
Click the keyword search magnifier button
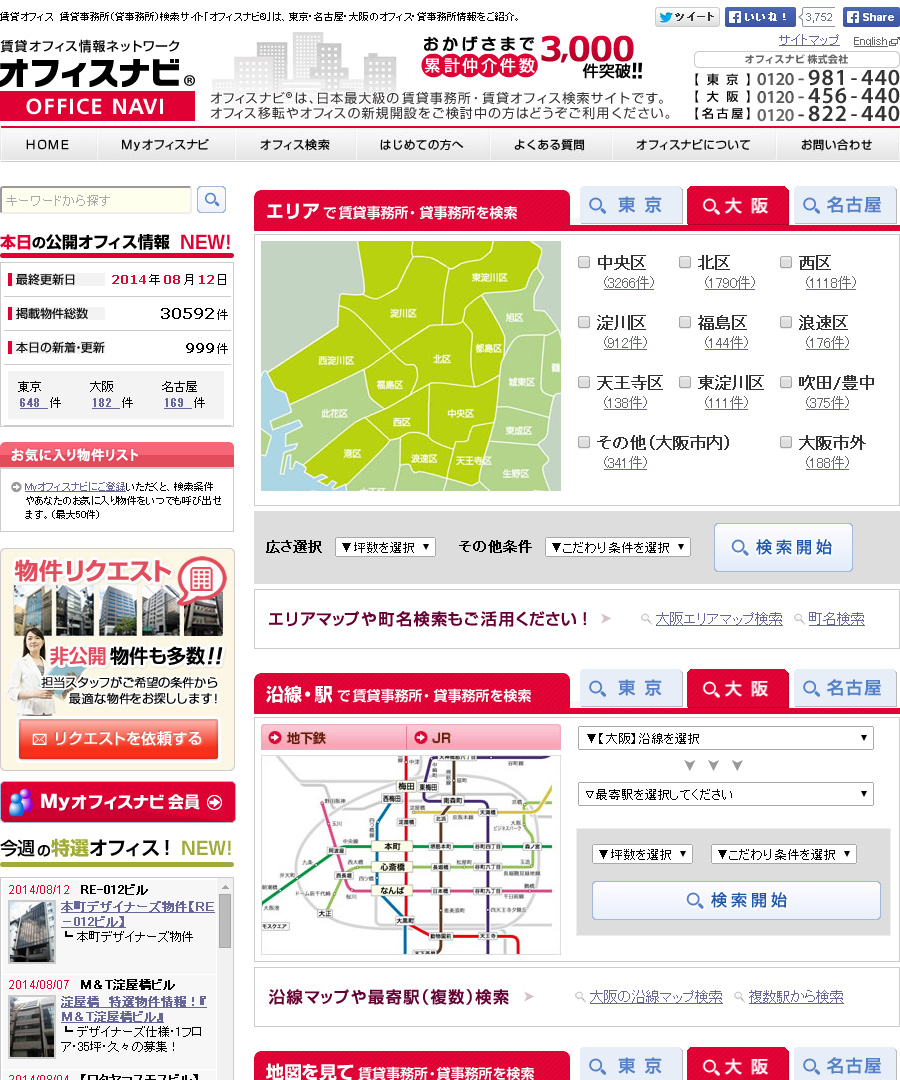[211, 200]
